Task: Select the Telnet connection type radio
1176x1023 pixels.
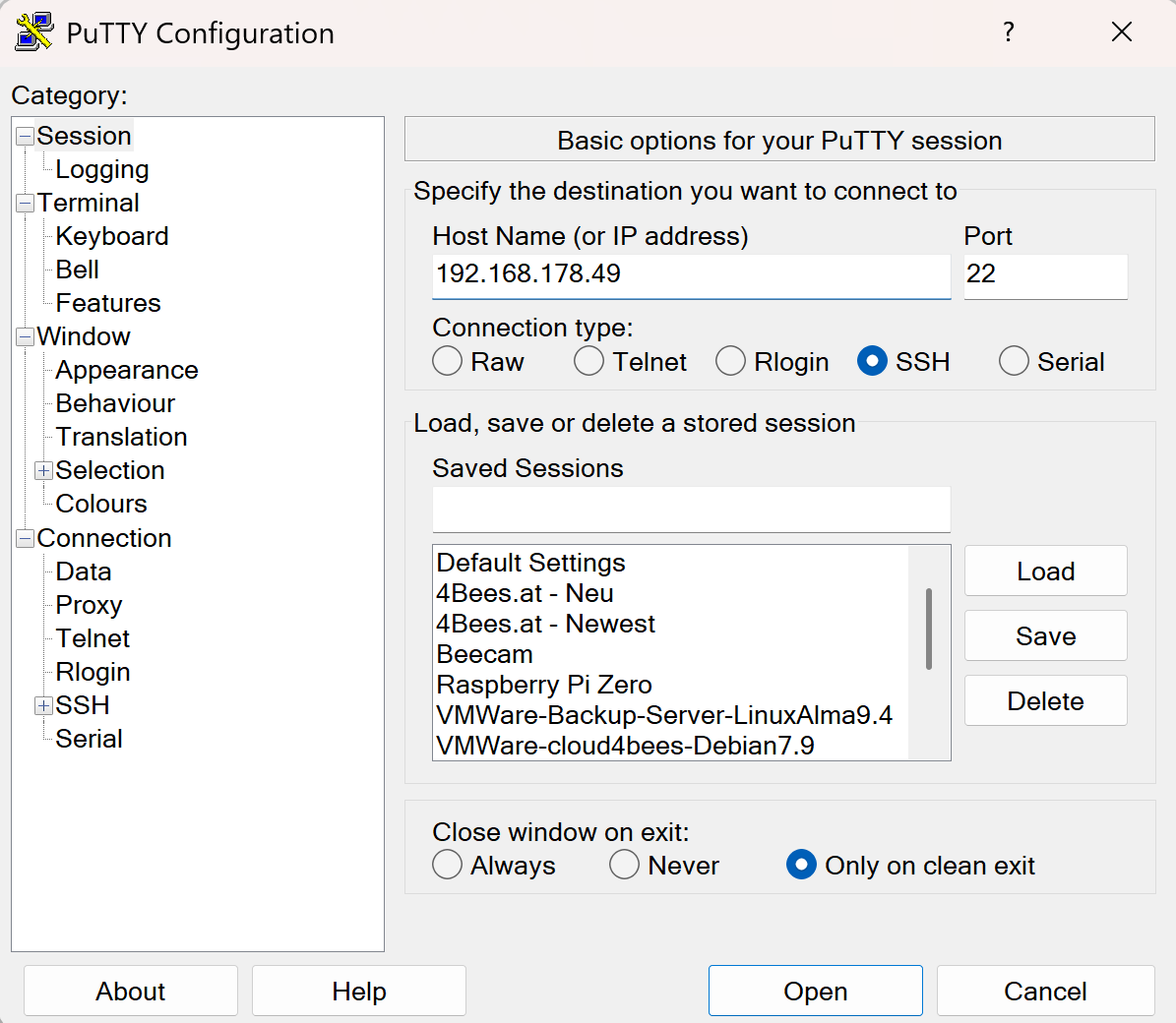Action: coord(588,361)
